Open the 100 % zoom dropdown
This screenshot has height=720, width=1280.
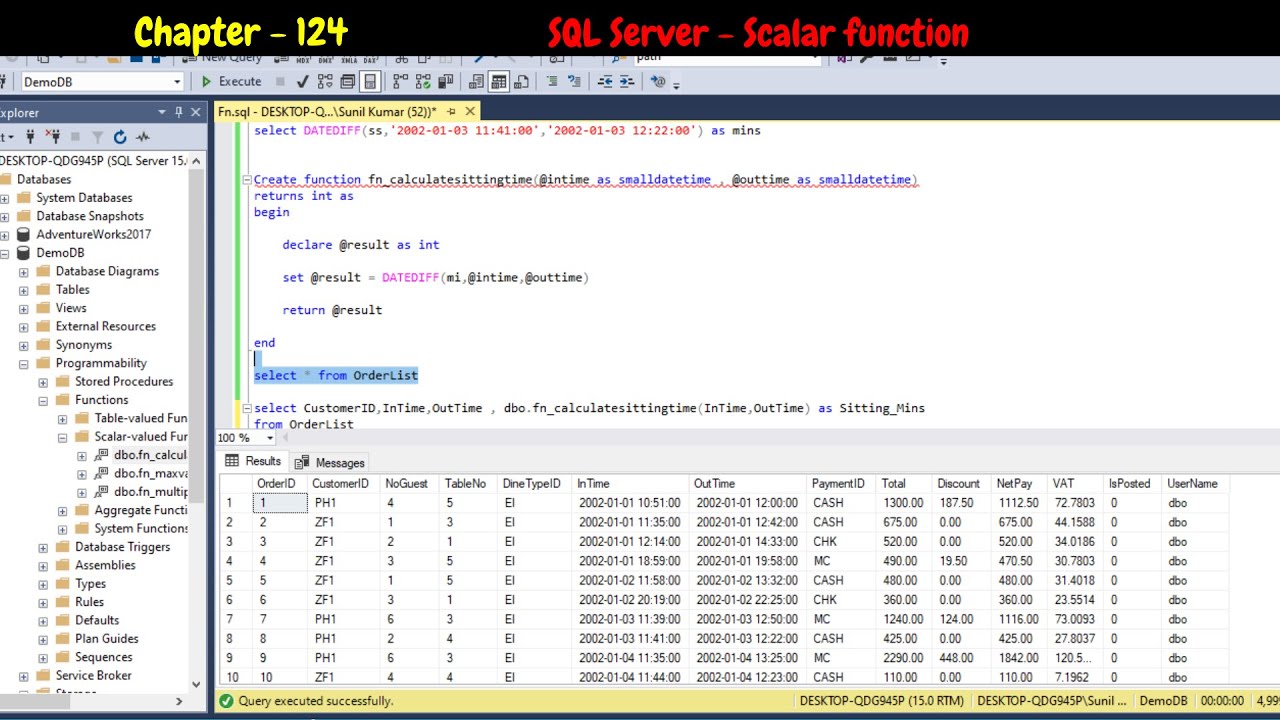[x=270, y=438]
